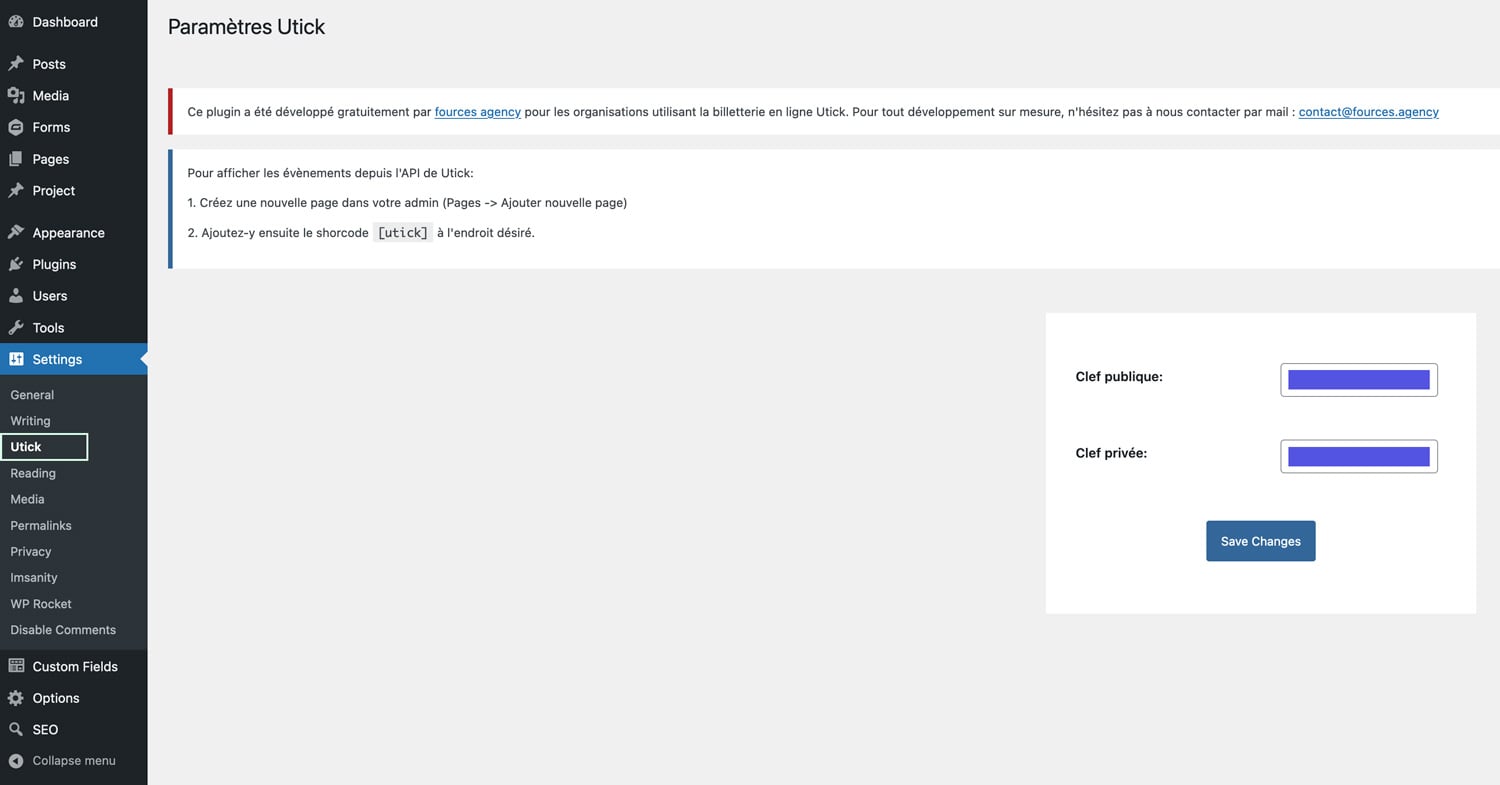Click the Options gear icon

point(16,698)
